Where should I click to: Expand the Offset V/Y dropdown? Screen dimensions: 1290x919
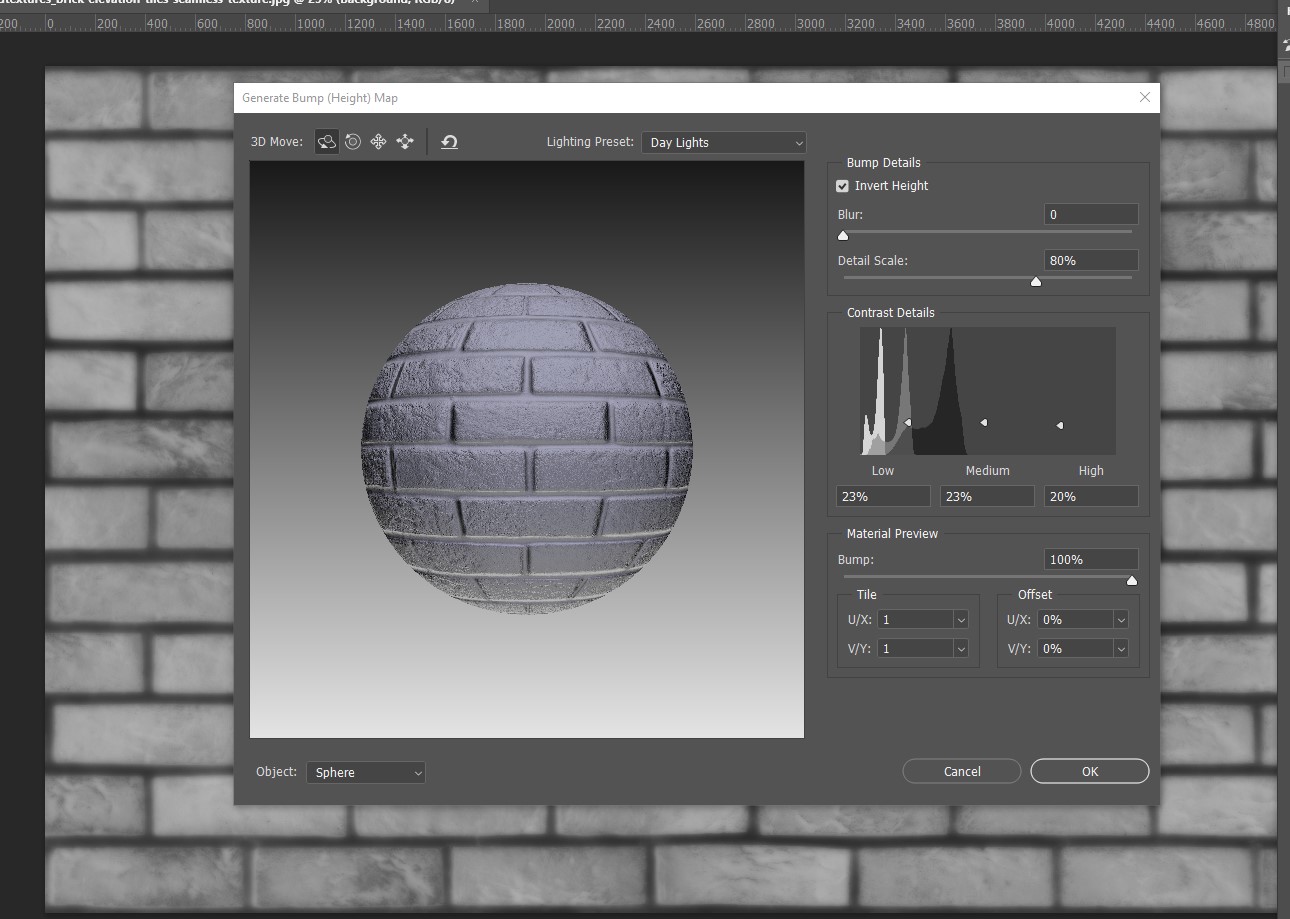[x=1120, y=649]
